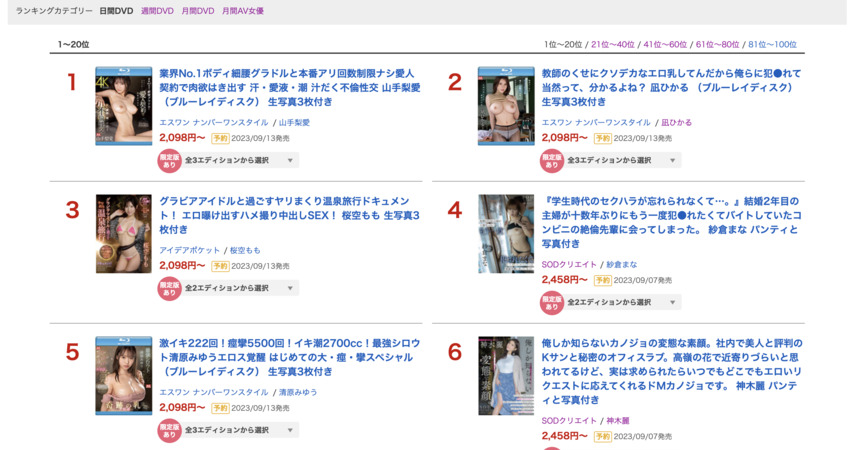Click the 予約 tag on rank 1 item
The image size is (850, 450).
[220, 139]
